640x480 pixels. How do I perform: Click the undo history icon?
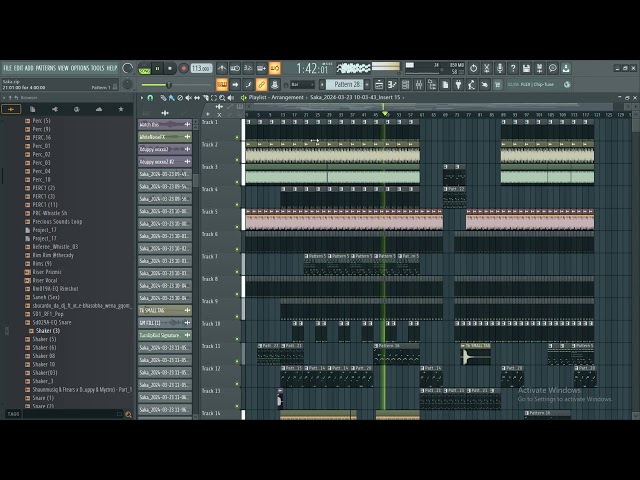pos(473,68)
